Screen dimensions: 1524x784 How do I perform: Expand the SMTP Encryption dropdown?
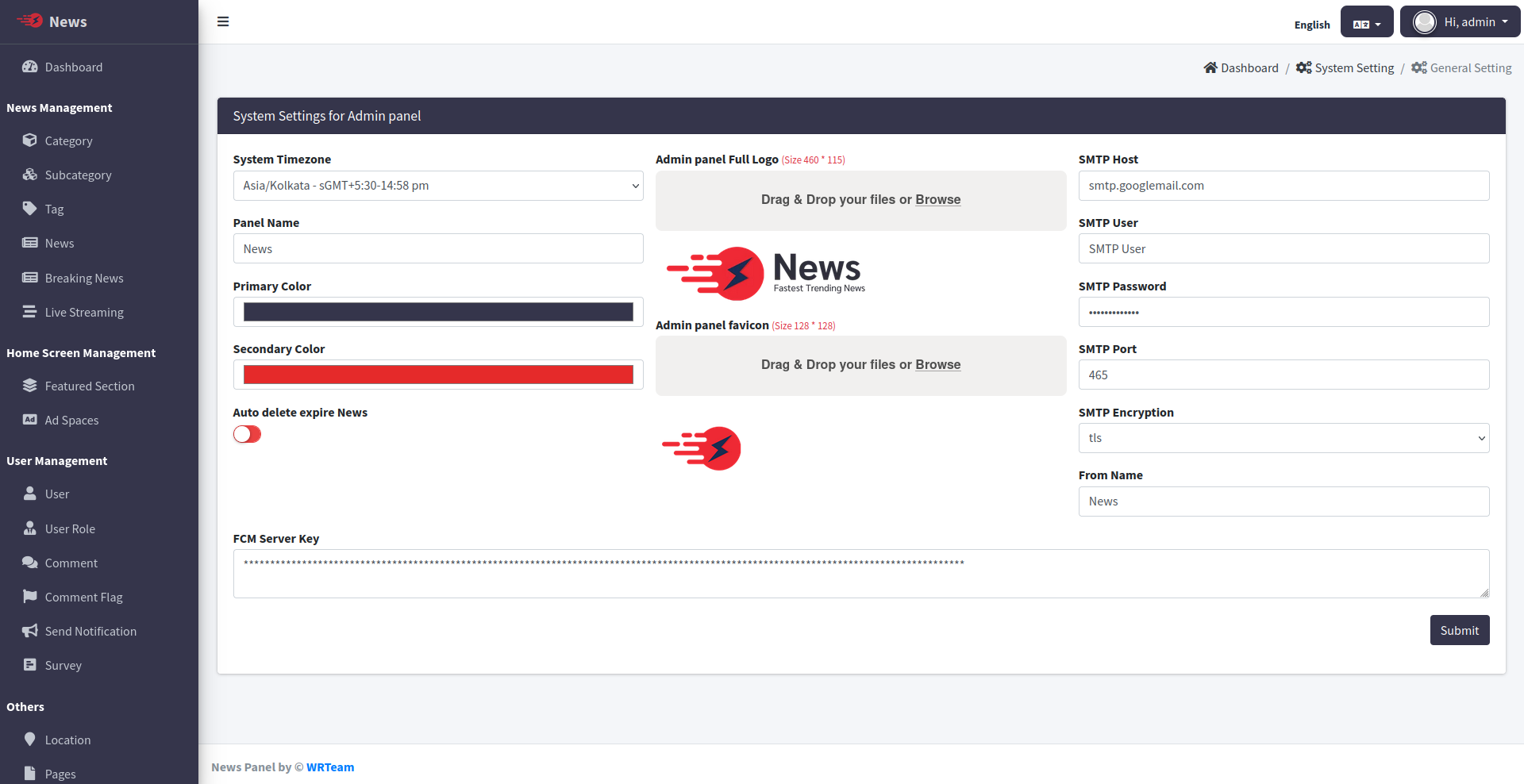click(1283, 438)
